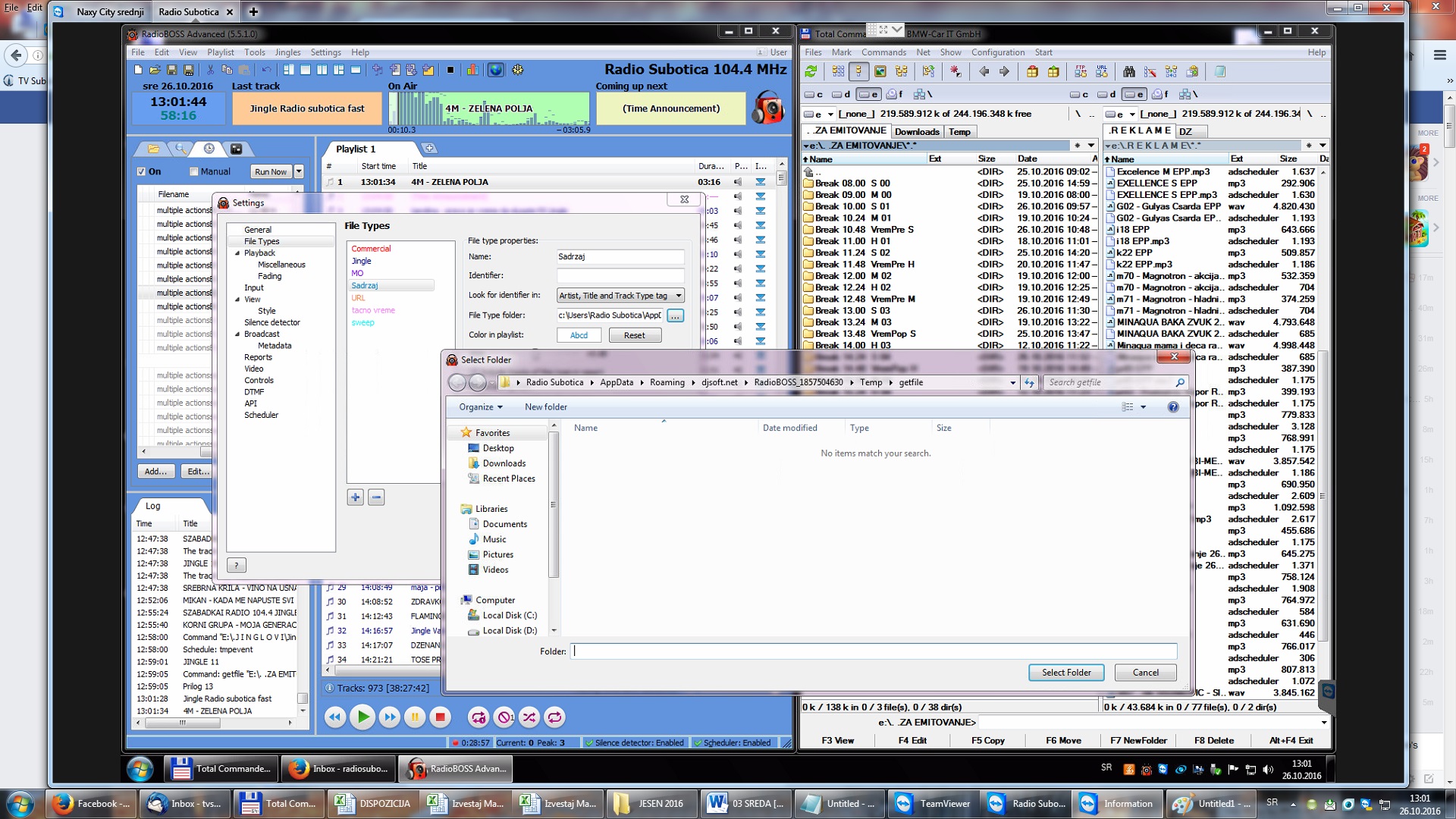
Task: Click the On Air track progress waveform
Action: 489,108
